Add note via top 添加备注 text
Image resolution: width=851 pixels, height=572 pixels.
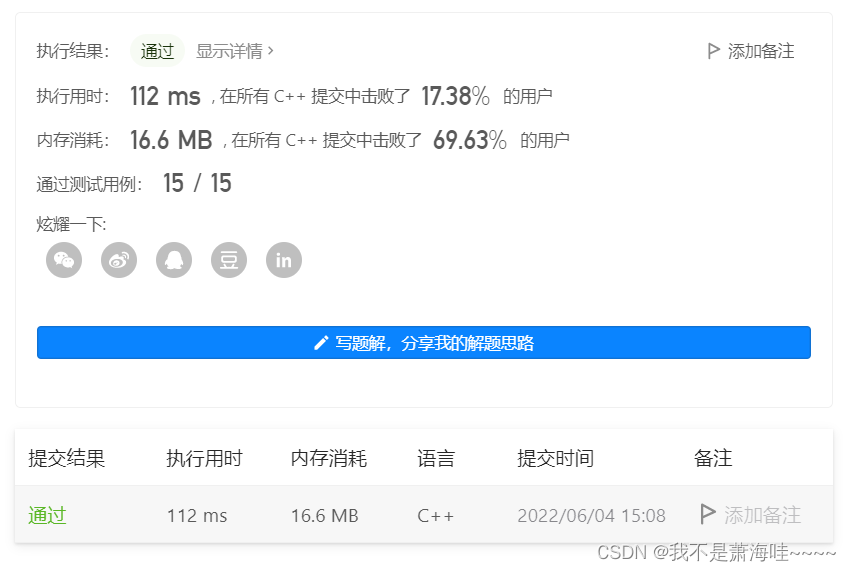(x=761, y=51)
